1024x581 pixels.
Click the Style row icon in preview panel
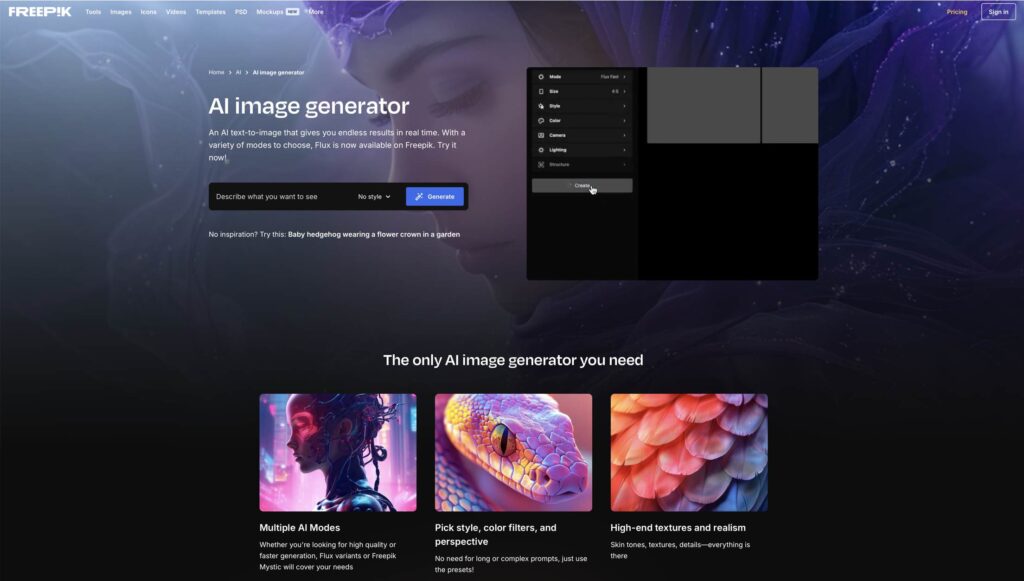click(541, 106)
